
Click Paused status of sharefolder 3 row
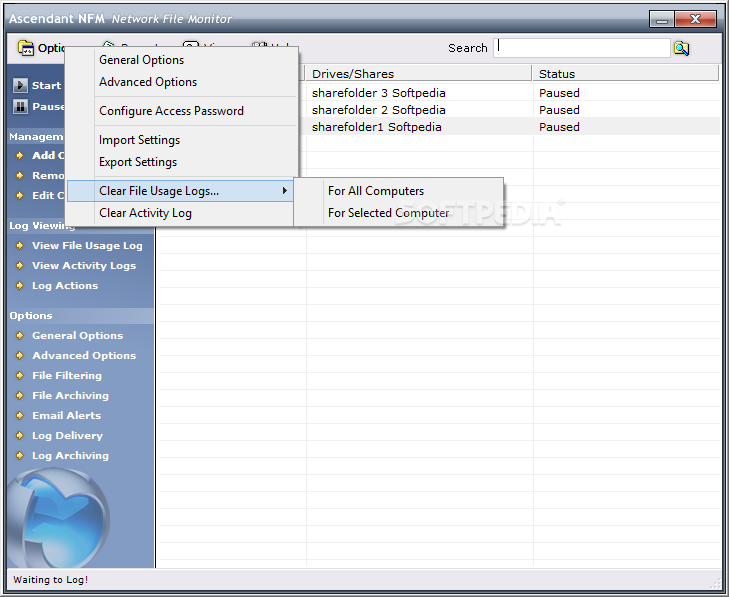coord(559,93)
